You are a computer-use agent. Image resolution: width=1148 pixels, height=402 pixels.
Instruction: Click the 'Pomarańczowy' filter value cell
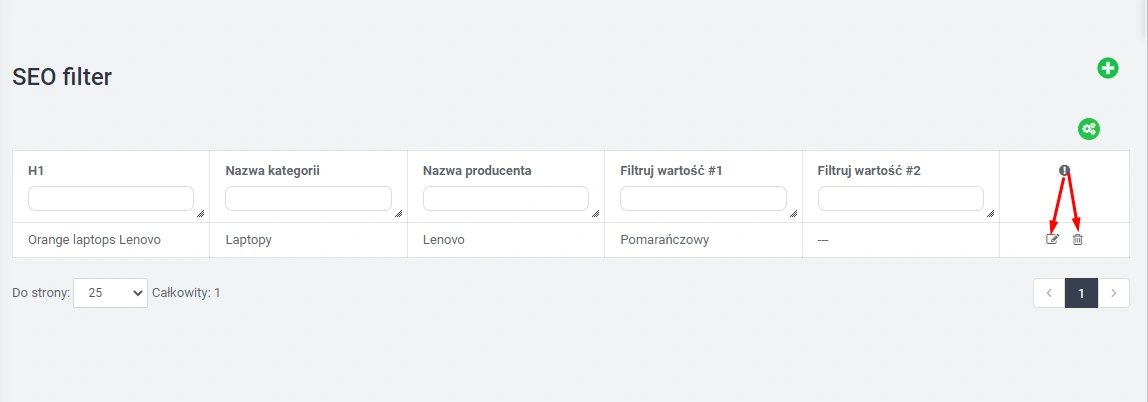(664, 240)
